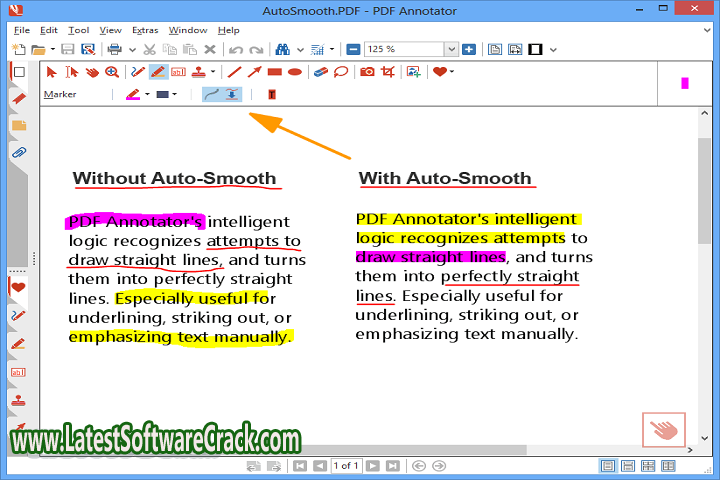Expand the Print options dropdown arrow
The image size is (720, 480).
point(132,49)
